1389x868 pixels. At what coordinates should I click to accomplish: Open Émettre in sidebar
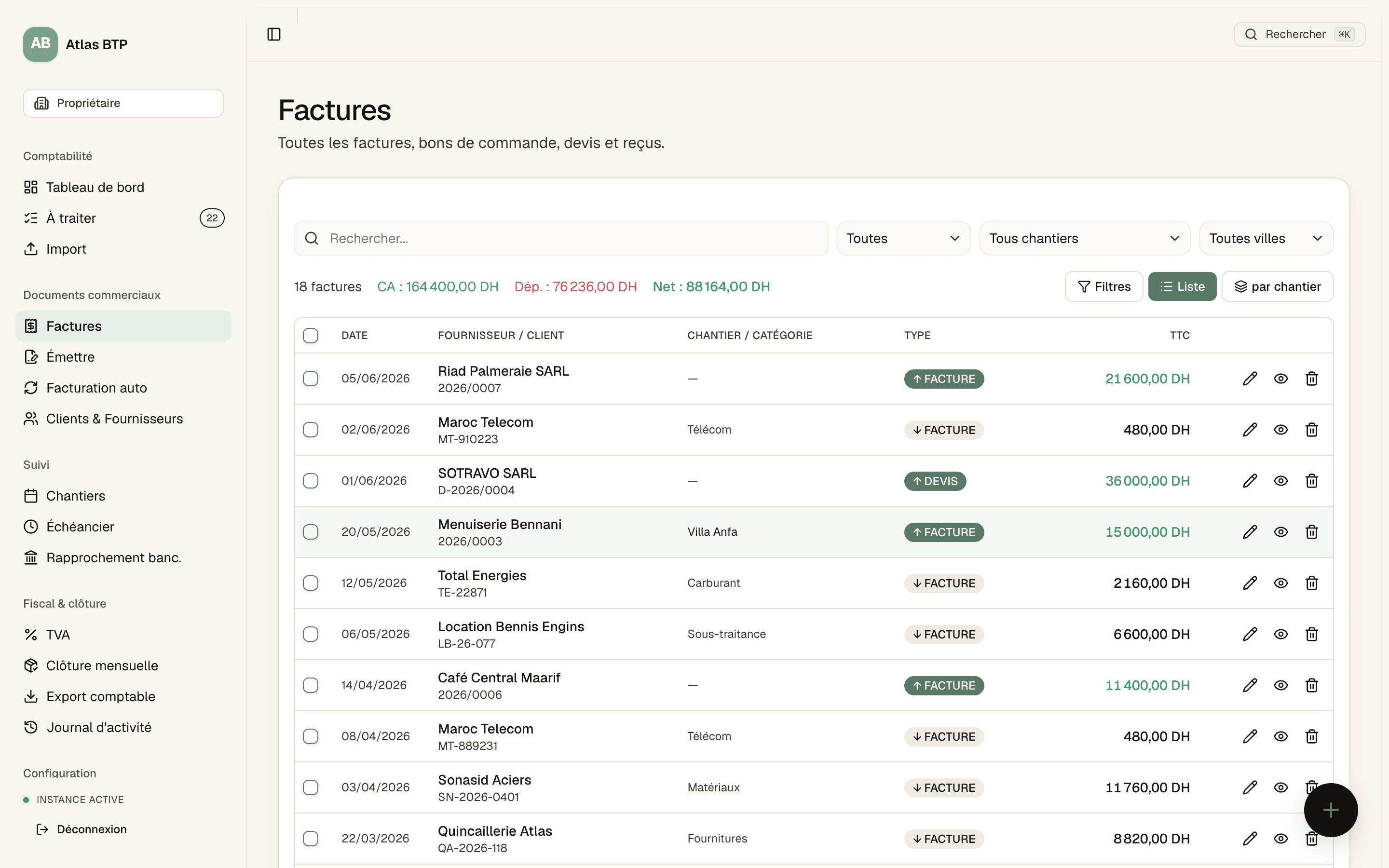(x=123, y=357)
